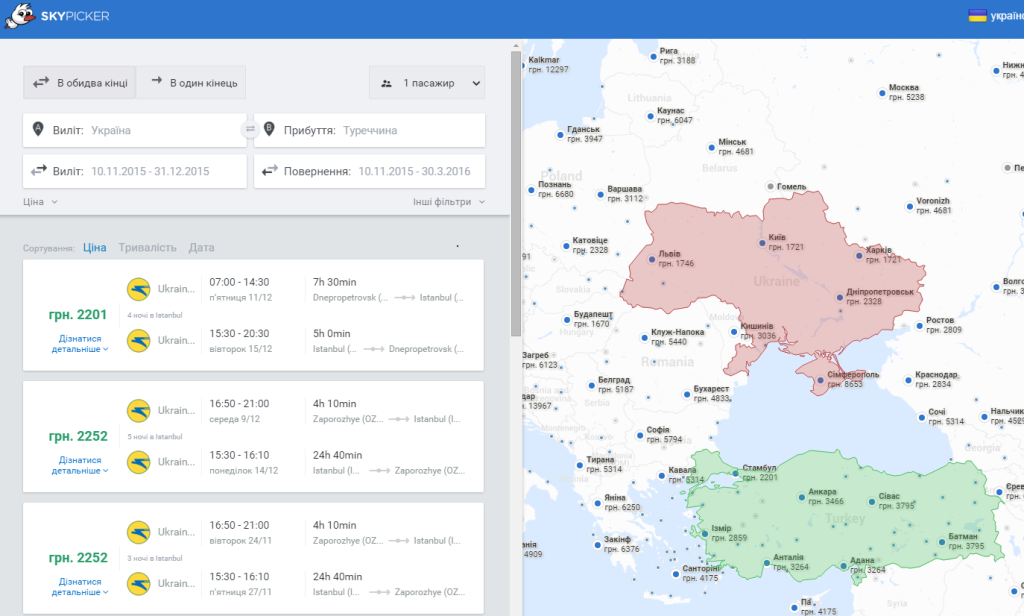Image resolution: width=1024 pixels, height=616 pixels.
Task: Click the airline logo for the понеділок 14/12 flight
Action: [138, 462]
